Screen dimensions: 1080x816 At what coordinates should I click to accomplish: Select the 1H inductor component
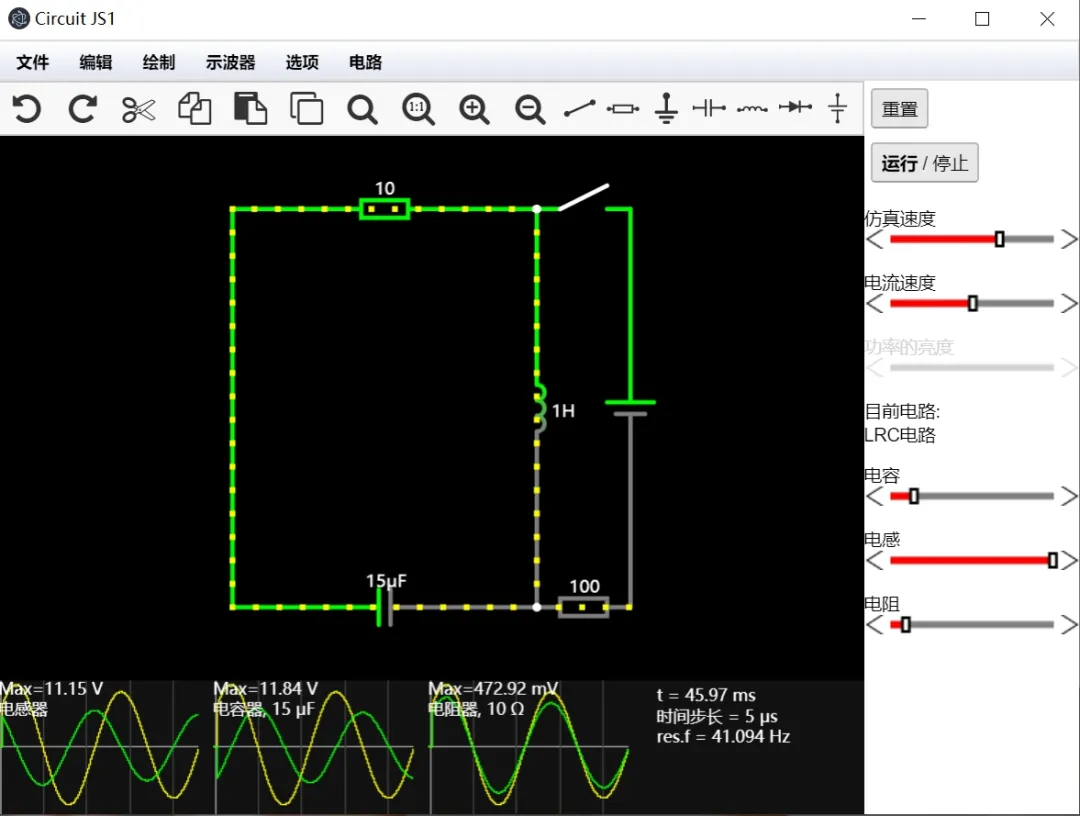tap(539, 409)
